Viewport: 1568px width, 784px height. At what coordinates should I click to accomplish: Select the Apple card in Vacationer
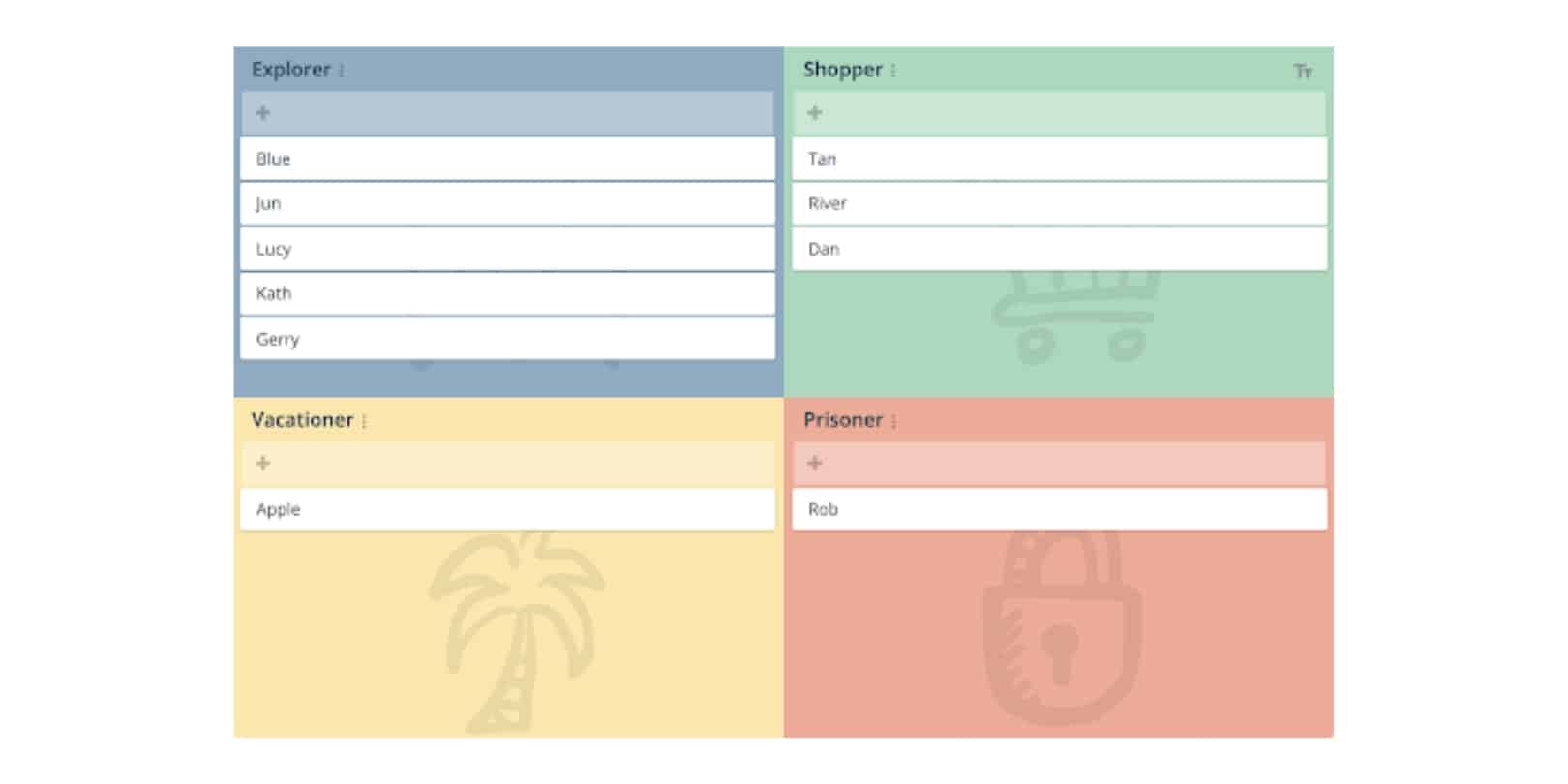tap(507, 509)
